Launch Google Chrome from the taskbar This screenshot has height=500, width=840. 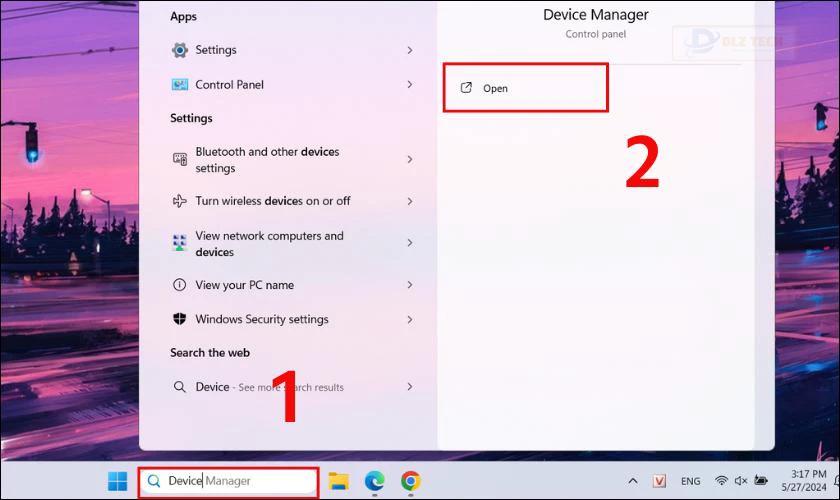coord(410,481)
